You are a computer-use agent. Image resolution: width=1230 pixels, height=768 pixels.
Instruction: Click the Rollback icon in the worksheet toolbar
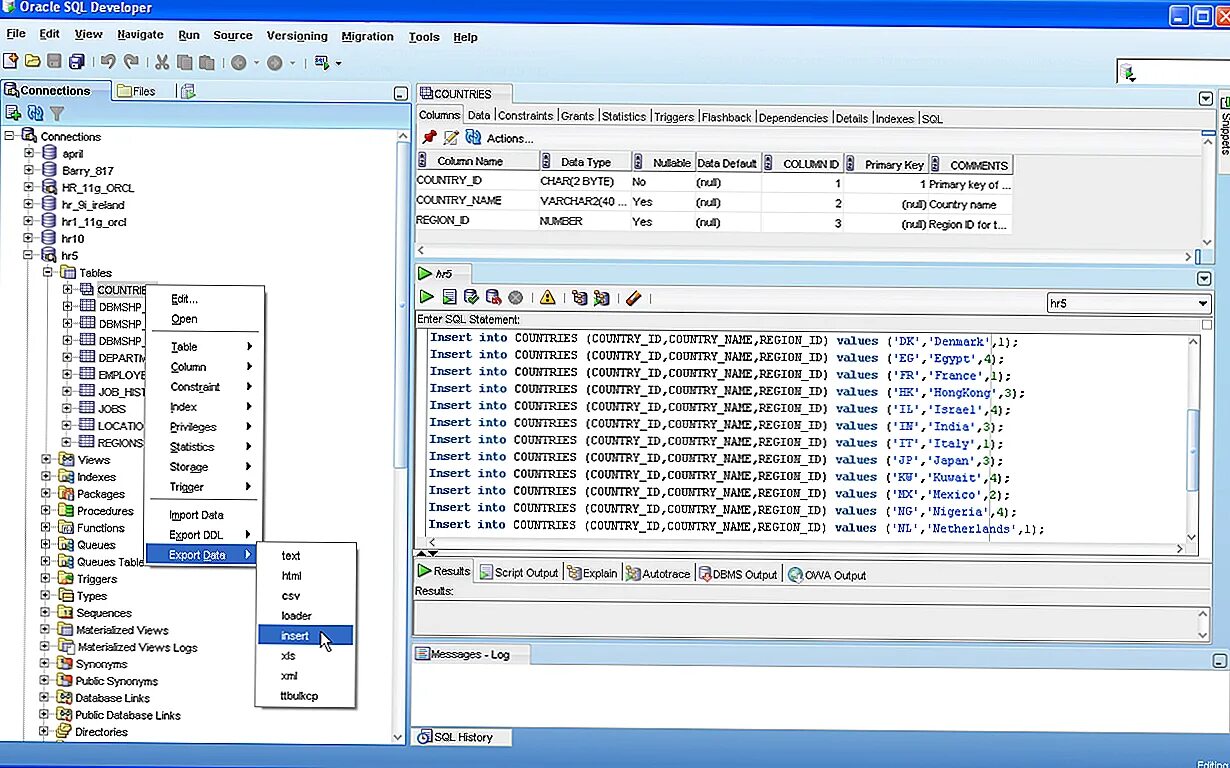point(493,297)
